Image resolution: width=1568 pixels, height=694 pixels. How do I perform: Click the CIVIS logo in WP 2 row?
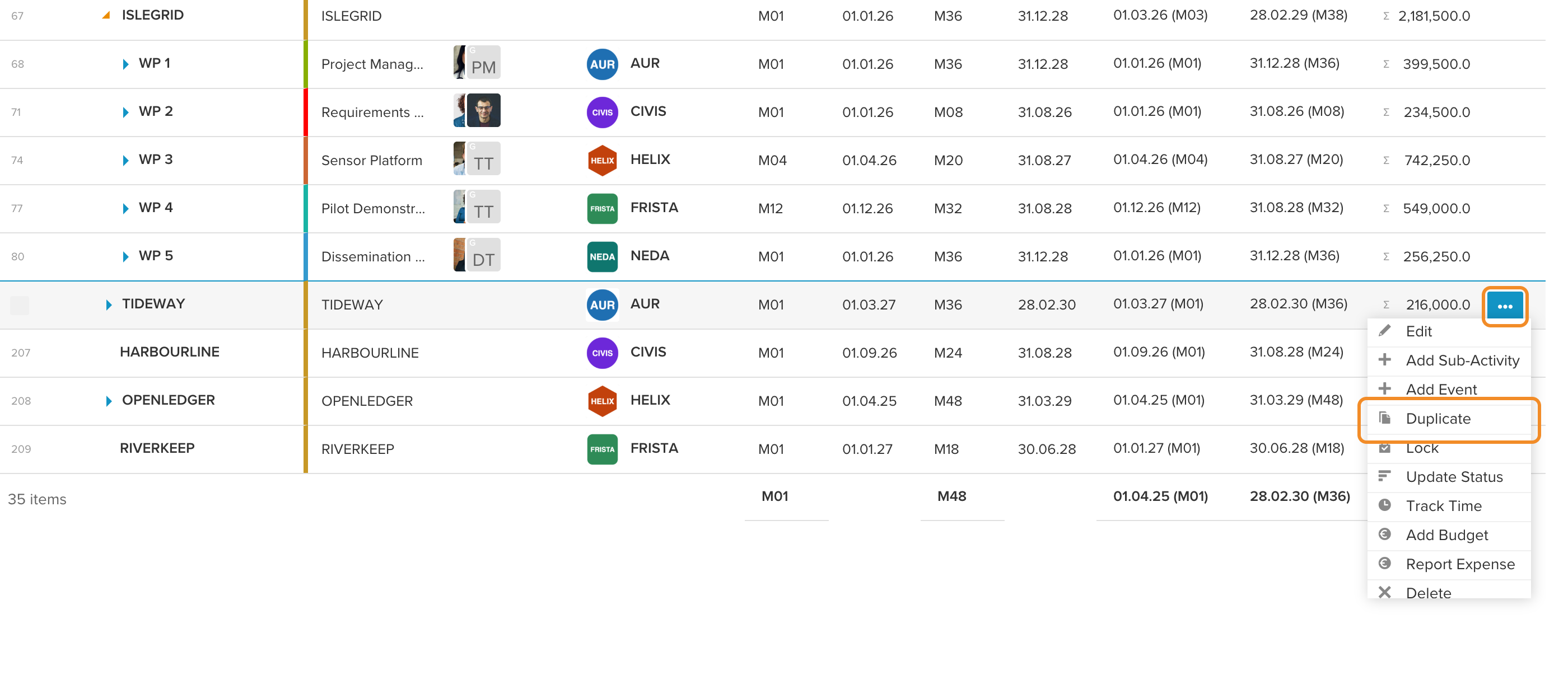pyautogui.click(x=602, y=112)
